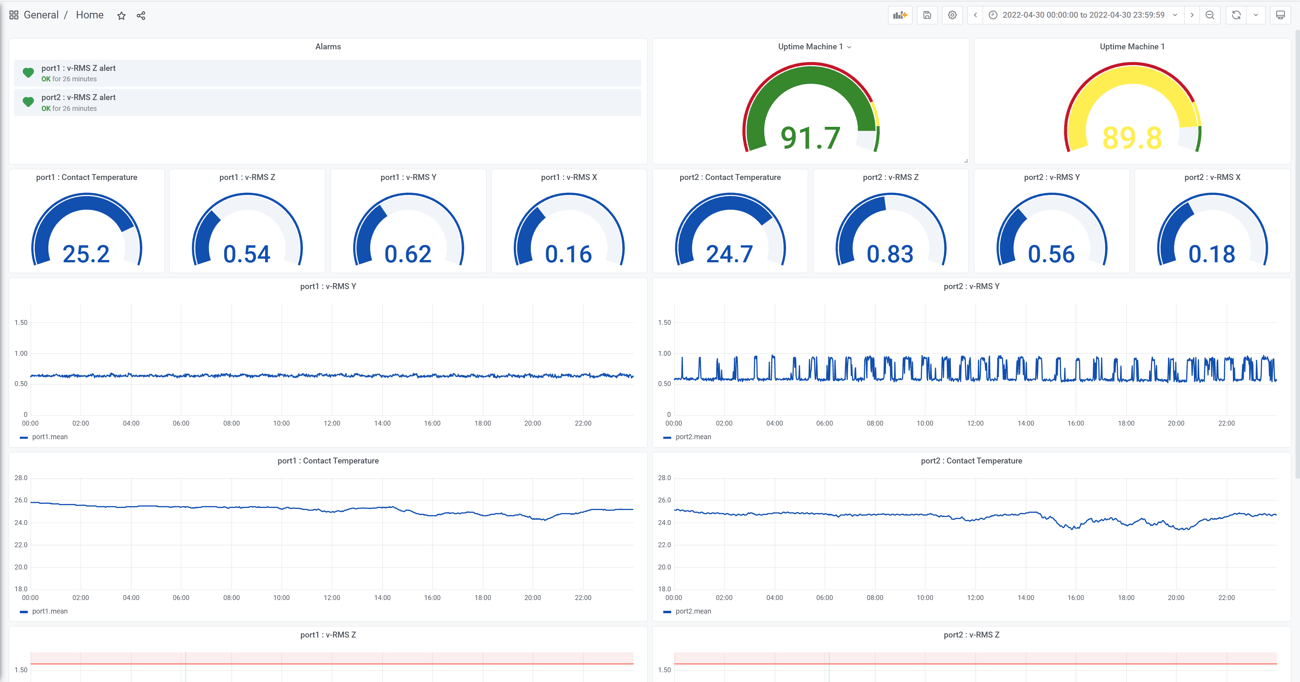Shift the time range forward with the right arrow
This screenshot has width=1300, height=682.
coord(1192,15)
